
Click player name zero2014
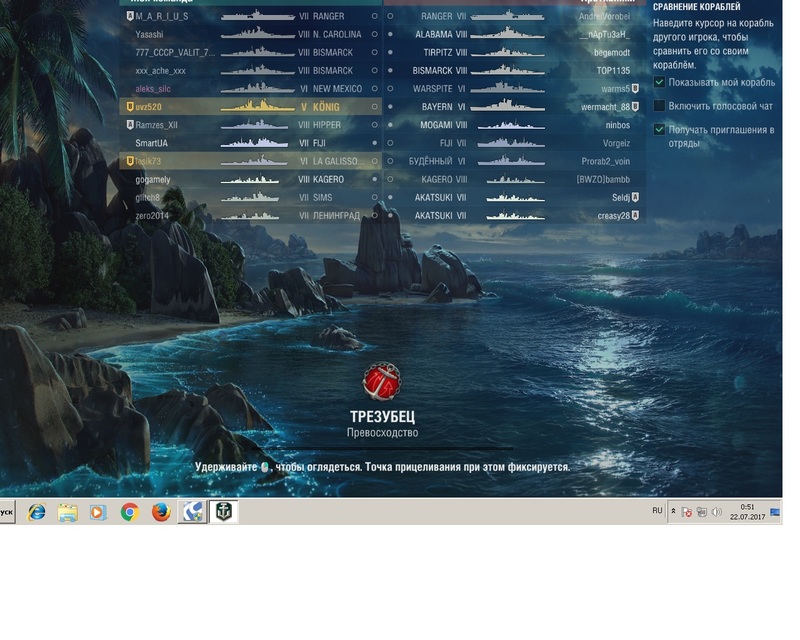(152, 215)
